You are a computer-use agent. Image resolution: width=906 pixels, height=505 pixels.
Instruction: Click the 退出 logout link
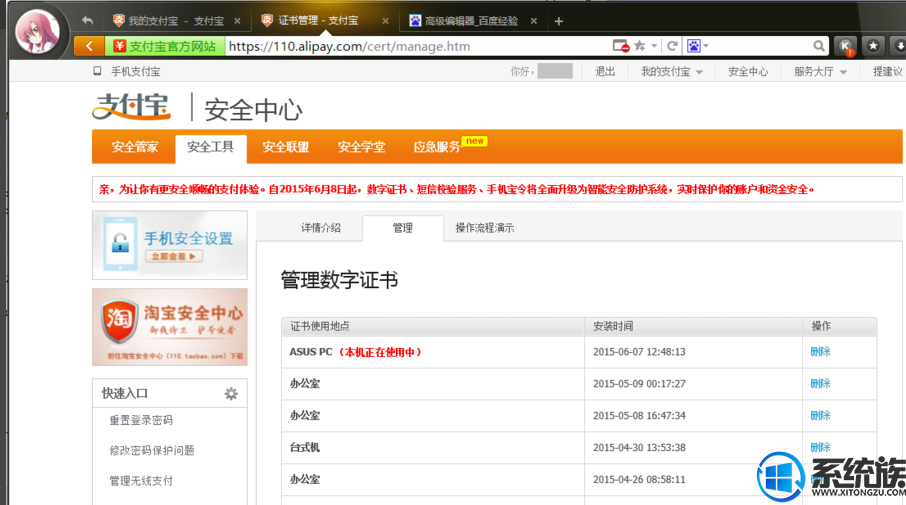[x=605, y=72]
